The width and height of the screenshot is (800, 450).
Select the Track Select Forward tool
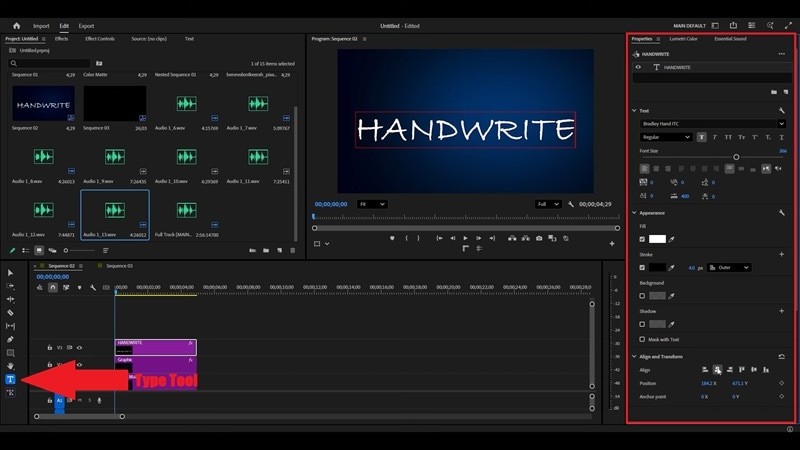coord(10,286)
